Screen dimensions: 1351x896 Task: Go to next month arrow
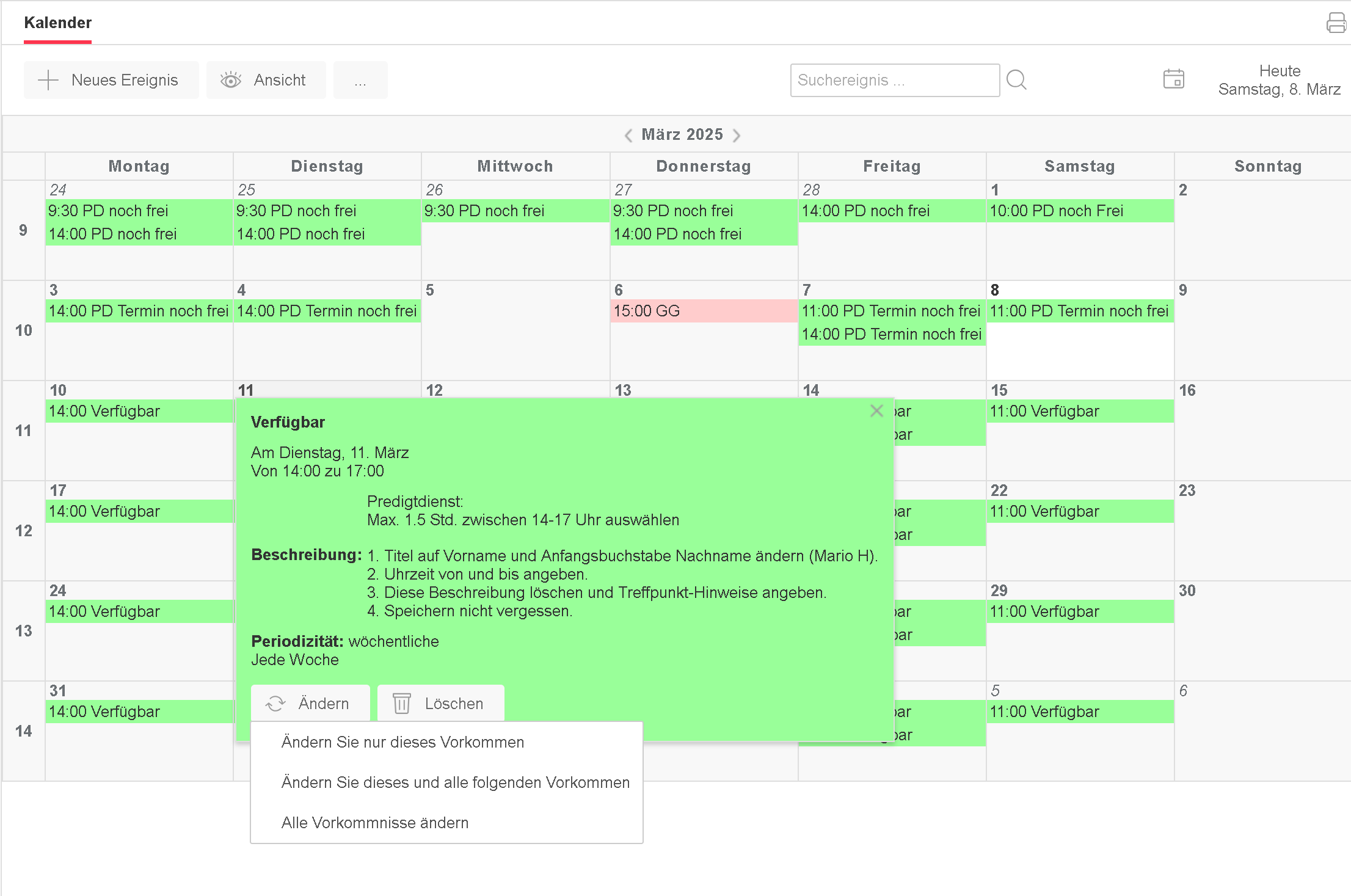click(737, 135)
